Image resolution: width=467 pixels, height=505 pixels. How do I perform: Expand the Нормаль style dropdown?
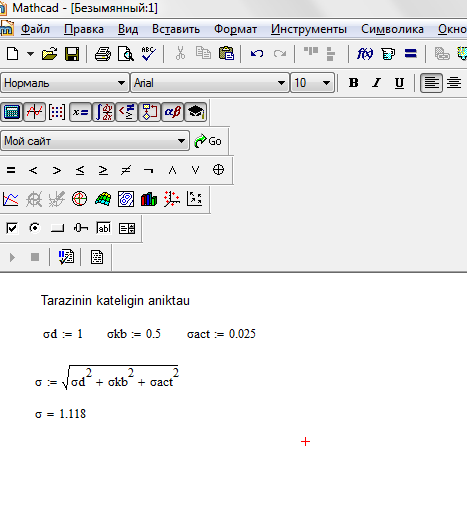point(122,83)
